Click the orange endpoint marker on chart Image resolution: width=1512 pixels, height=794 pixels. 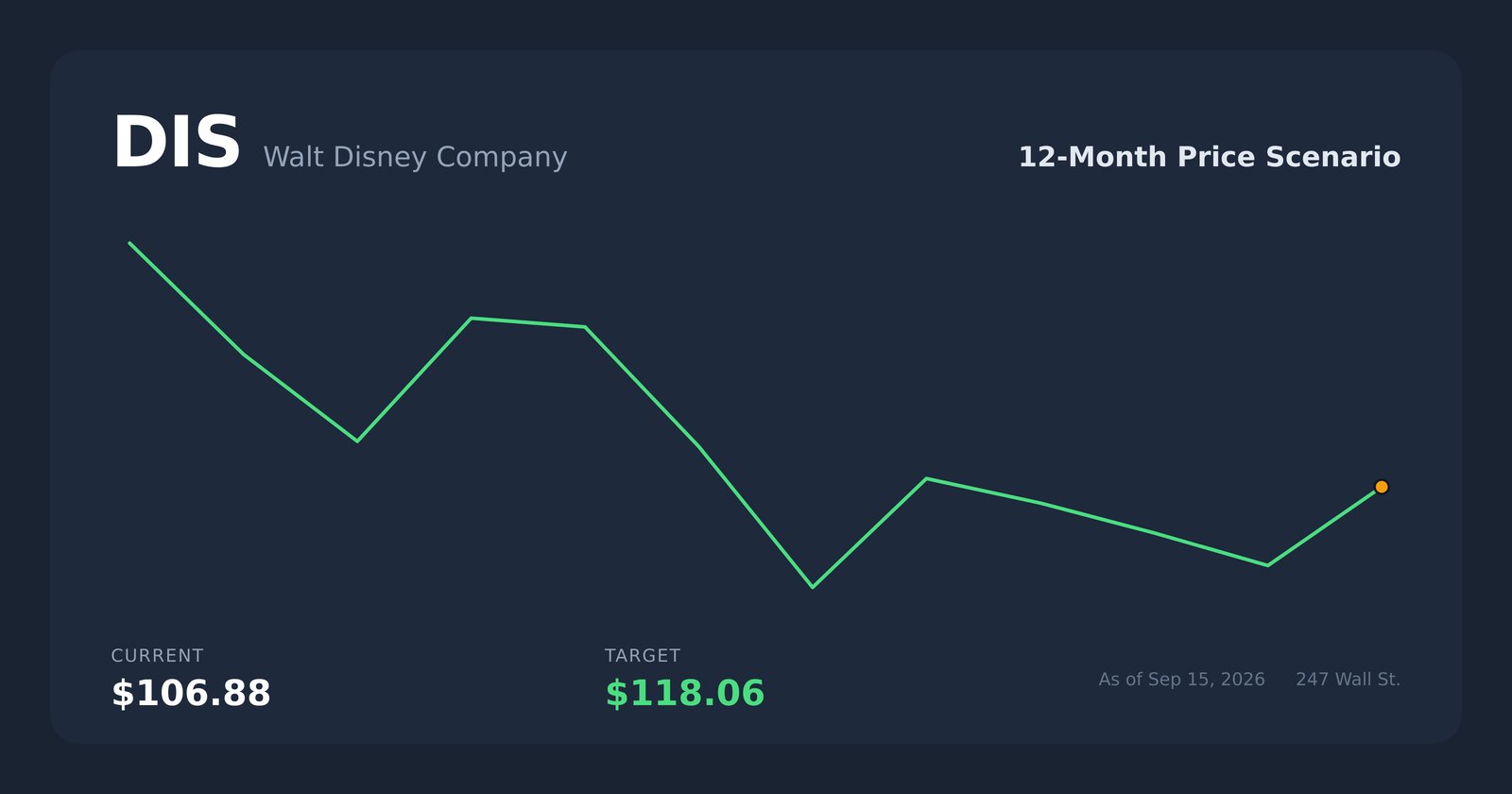(x=1381, y=487)
